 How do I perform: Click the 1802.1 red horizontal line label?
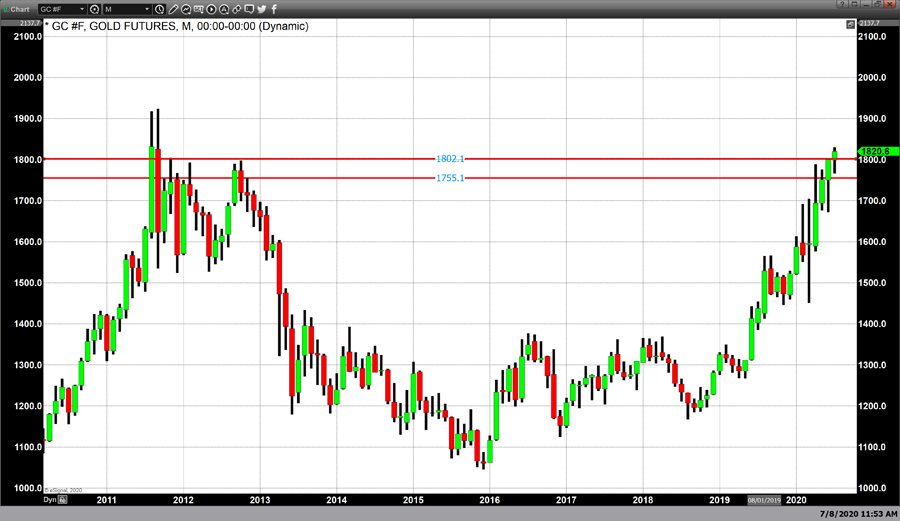coord(450,159)
